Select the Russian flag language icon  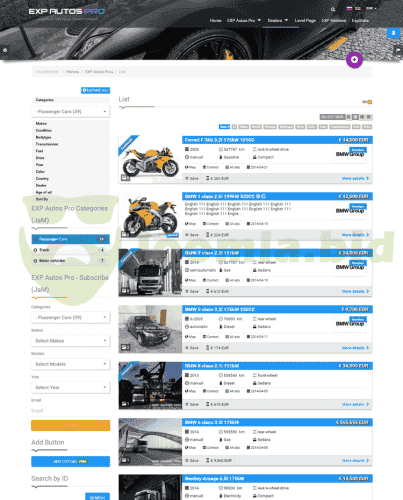tap(349, 8)
